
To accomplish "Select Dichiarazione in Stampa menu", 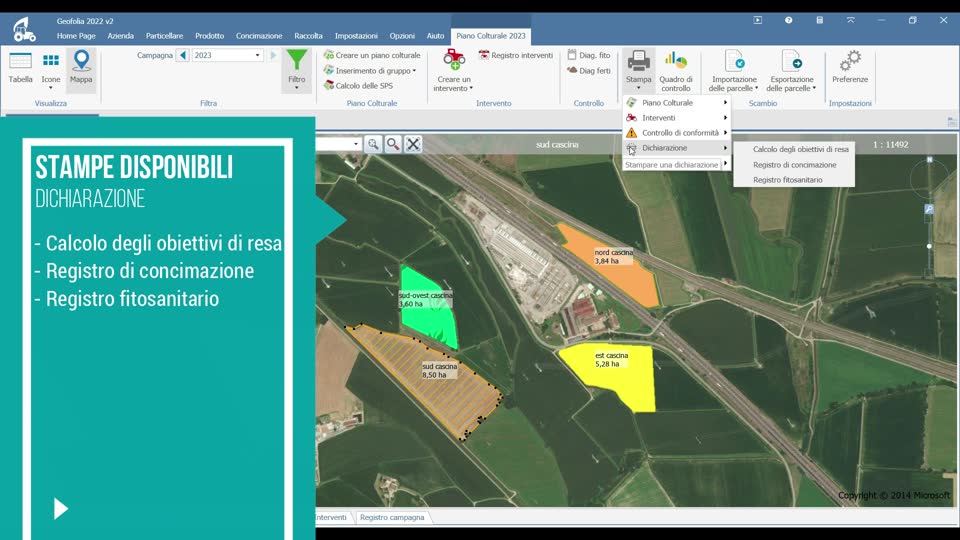I will pyautogui.click(x=677, y=148).
